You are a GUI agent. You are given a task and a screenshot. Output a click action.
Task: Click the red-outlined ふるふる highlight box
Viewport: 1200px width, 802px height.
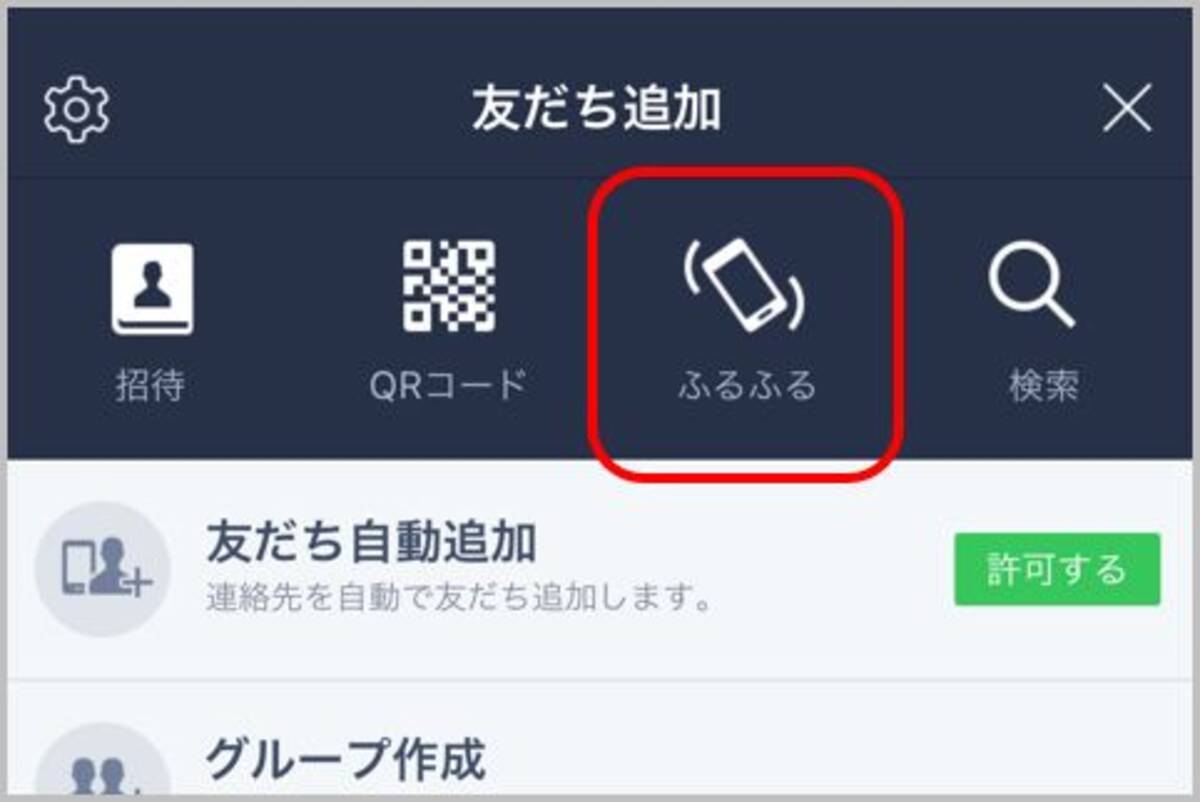(746, 322)
